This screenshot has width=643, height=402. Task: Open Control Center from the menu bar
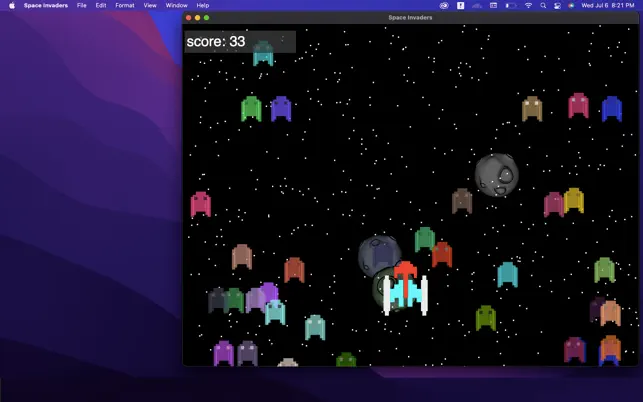coord(557,5)
